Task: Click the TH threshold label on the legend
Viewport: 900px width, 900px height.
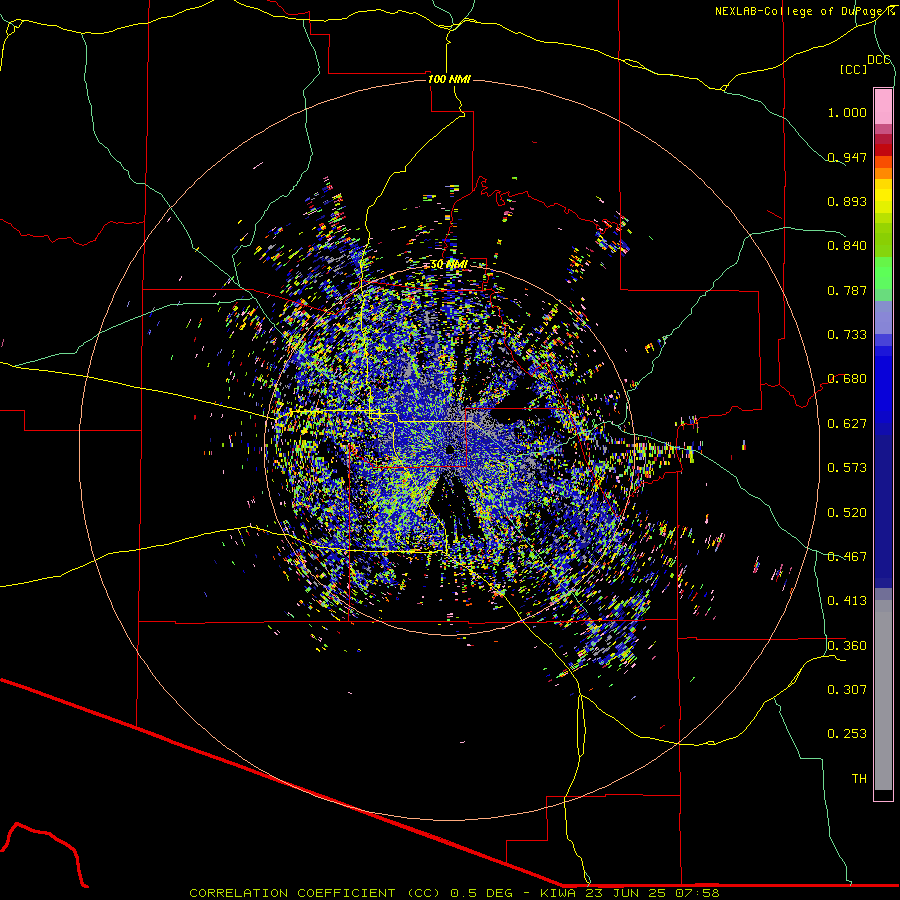Action: tap(859, 779)
